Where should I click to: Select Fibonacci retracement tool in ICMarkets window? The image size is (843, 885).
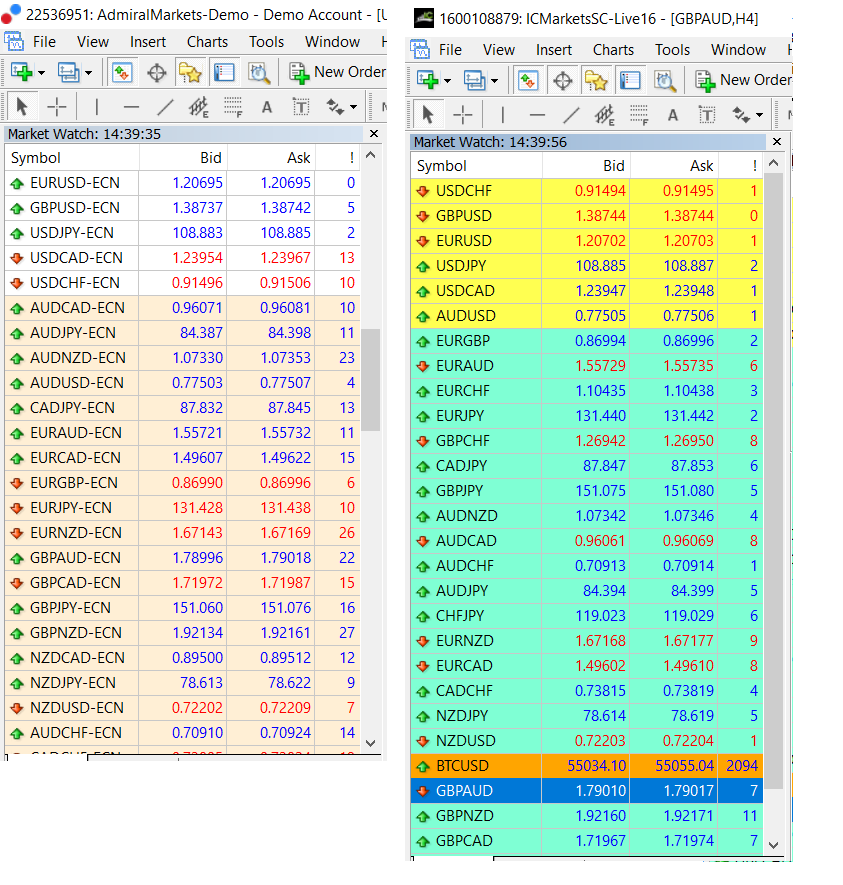[x=639, y=115]
